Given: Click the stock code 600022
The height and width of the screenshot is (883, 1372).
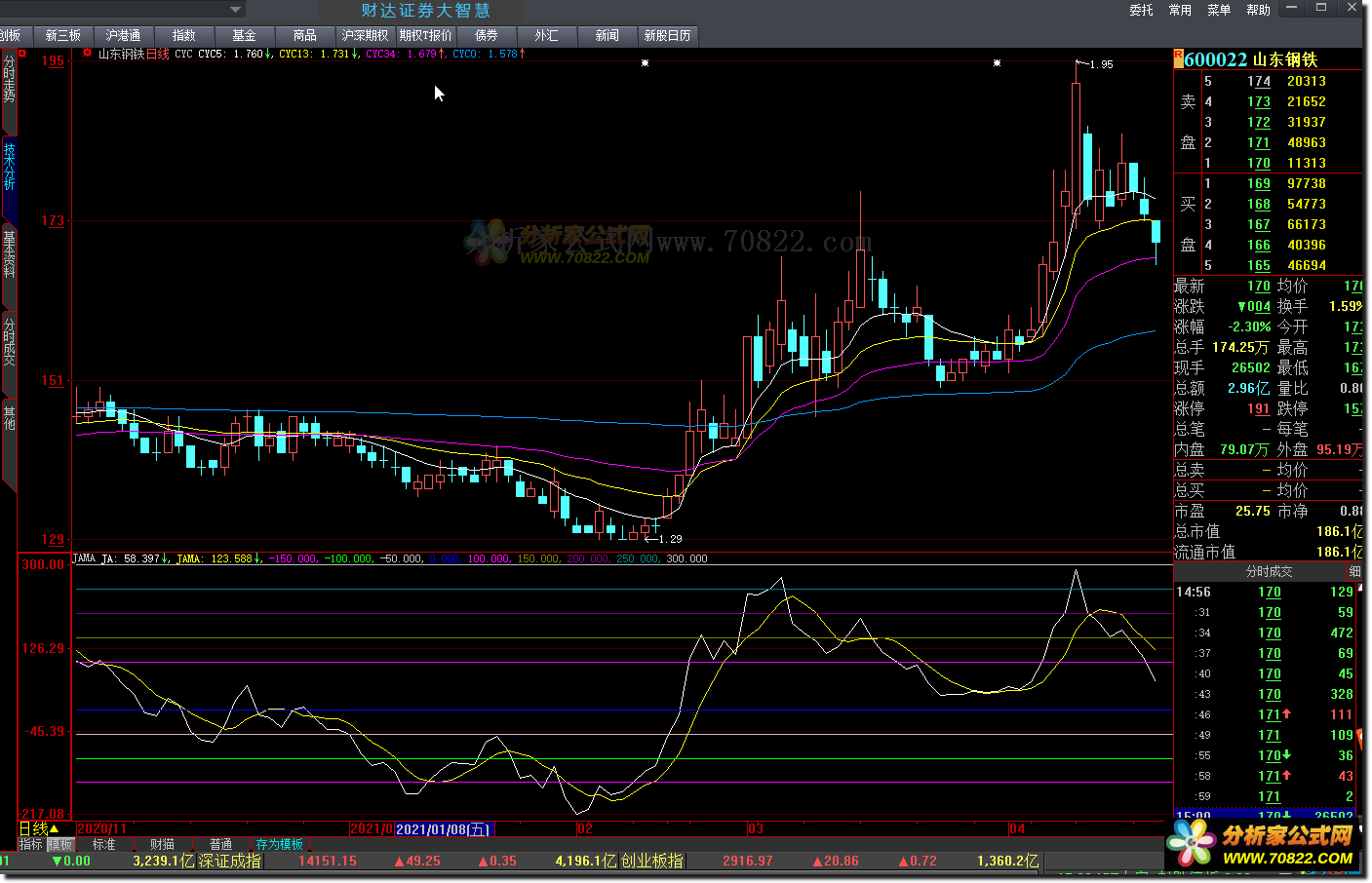Looking at the screenshot, I should pyautogui.click(x=1216, y=59).
